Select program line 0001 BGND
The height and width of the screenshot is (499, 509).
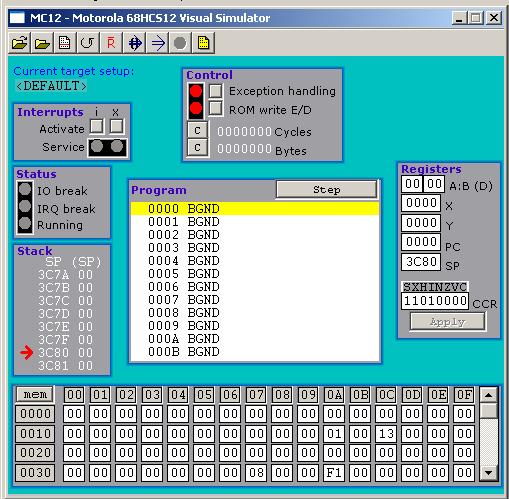click(255, 222)
